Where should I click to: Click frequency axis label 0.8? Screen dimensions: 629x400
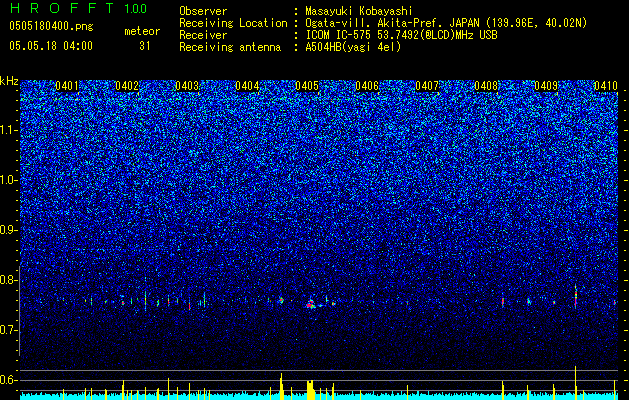[9, 280]
